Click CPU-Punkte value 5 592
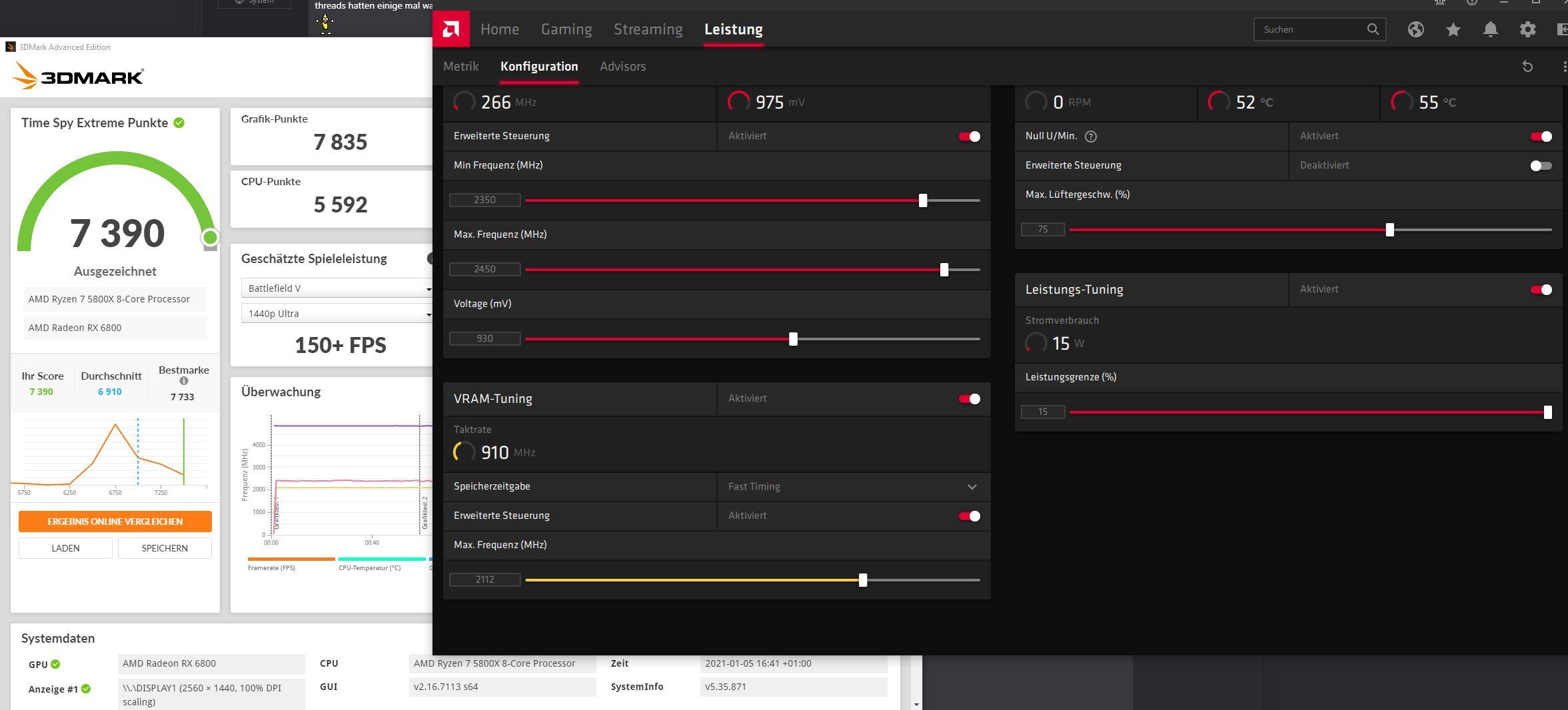 point(340,204)
